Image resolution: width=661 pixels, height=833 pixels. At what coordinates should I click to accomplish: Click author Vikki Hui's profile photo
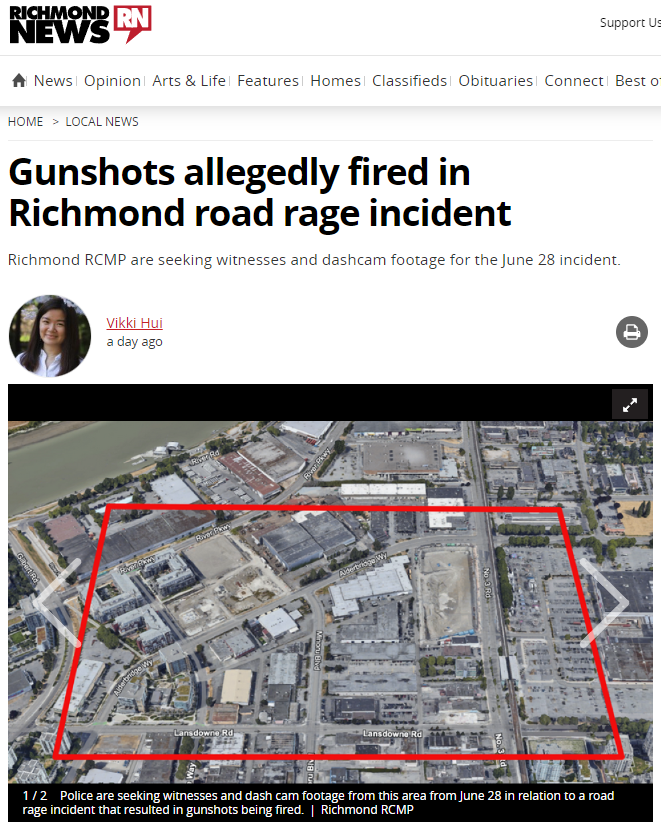tap(50, 336)
